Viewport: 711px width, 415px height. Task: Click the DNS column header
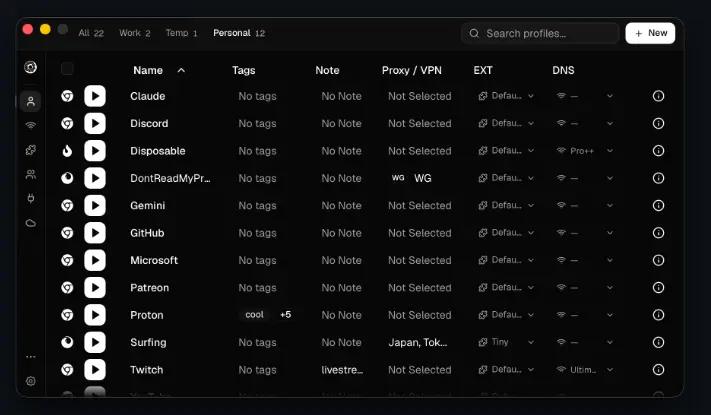[x=563, y=70]
